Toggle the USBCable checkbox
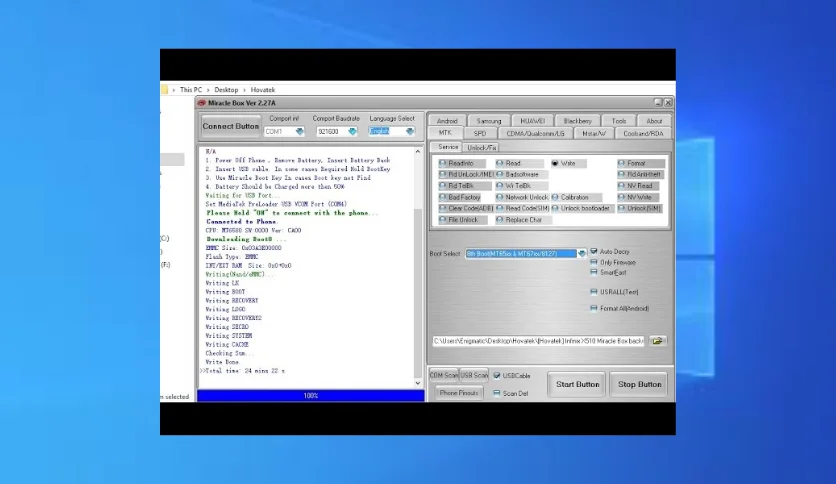This screenshot has width=836, height=484. [496, 375]
